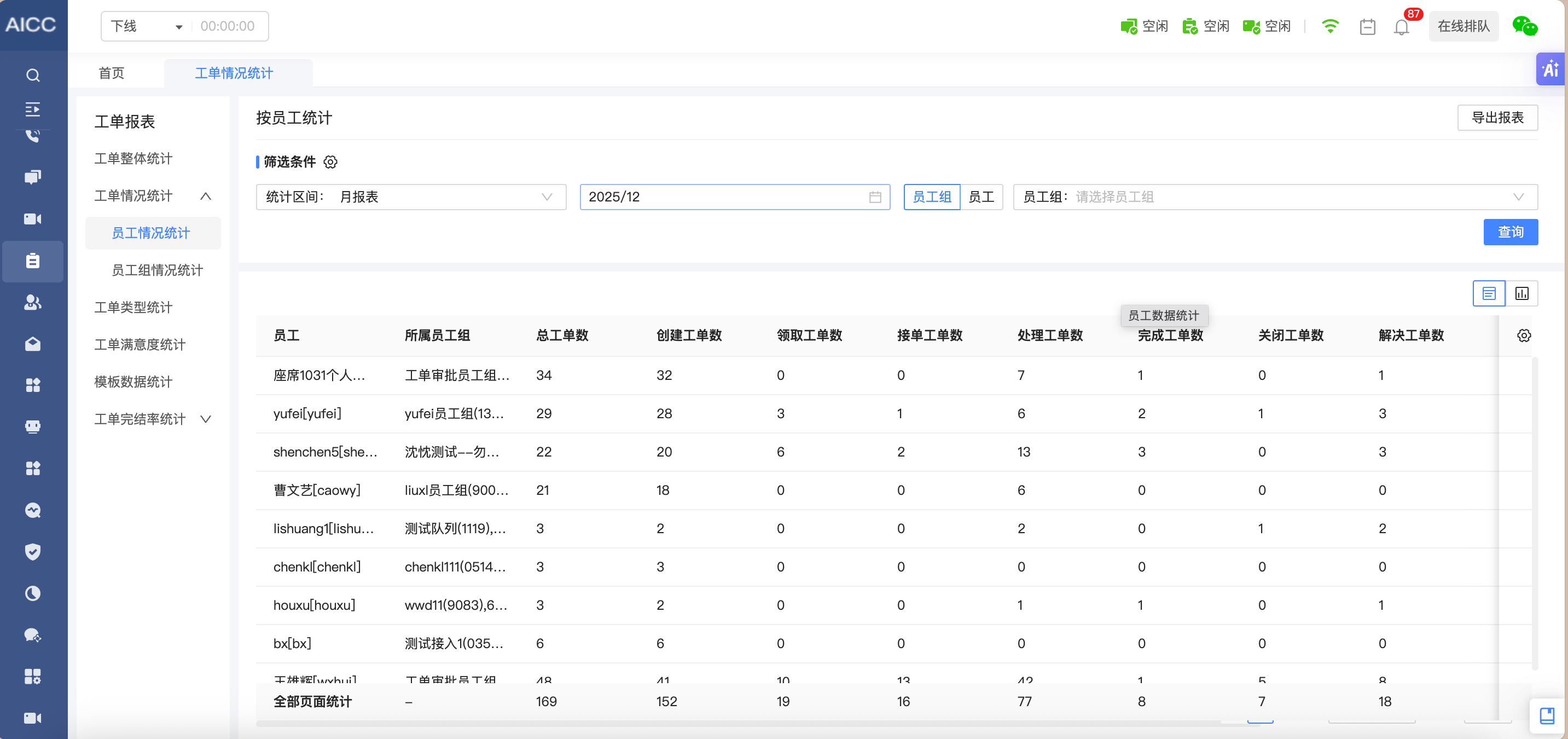This screenshot has height=739, width=1568.
Task: Switch to table list view
Action: coord(1489,293)
